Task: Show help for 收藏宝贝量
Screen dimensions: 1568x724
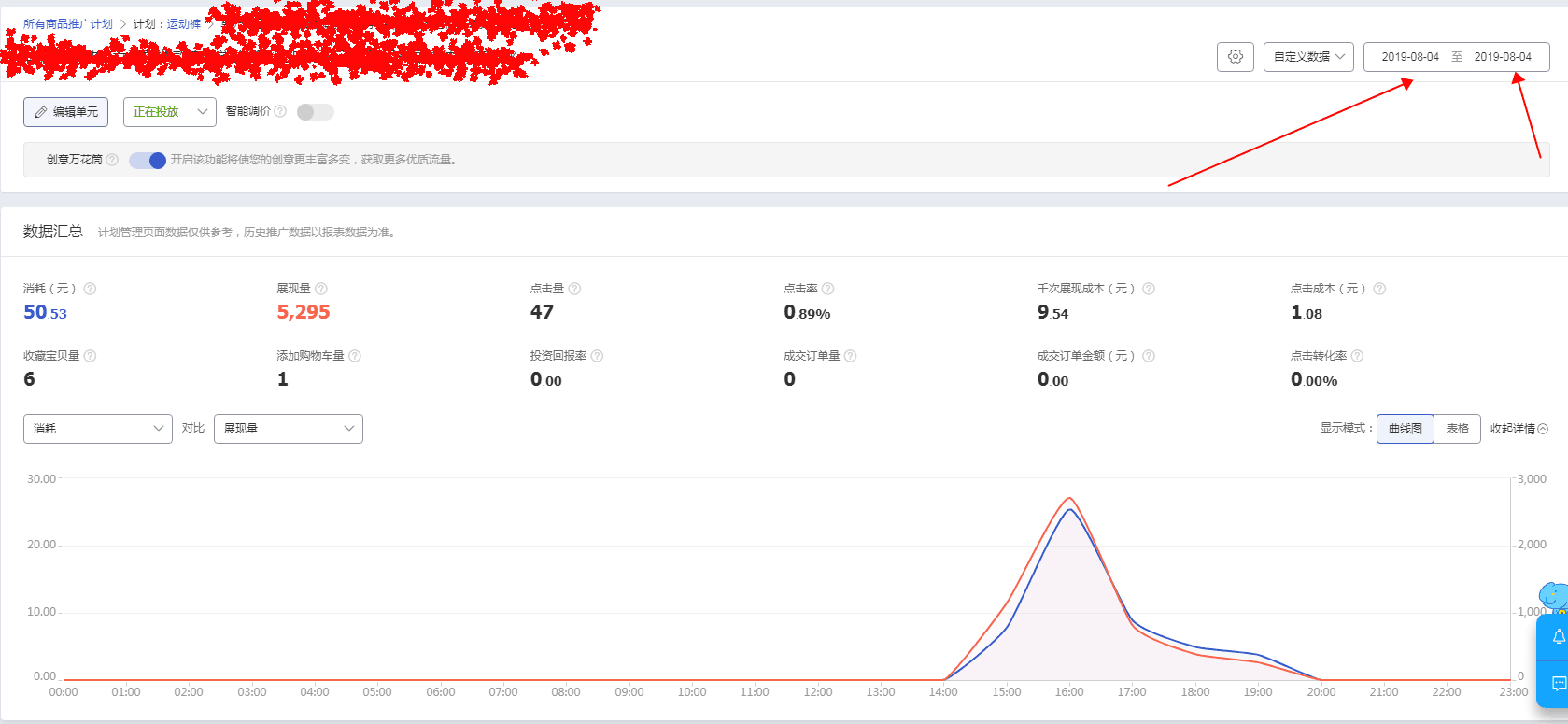Action: (x=90, y=356)
